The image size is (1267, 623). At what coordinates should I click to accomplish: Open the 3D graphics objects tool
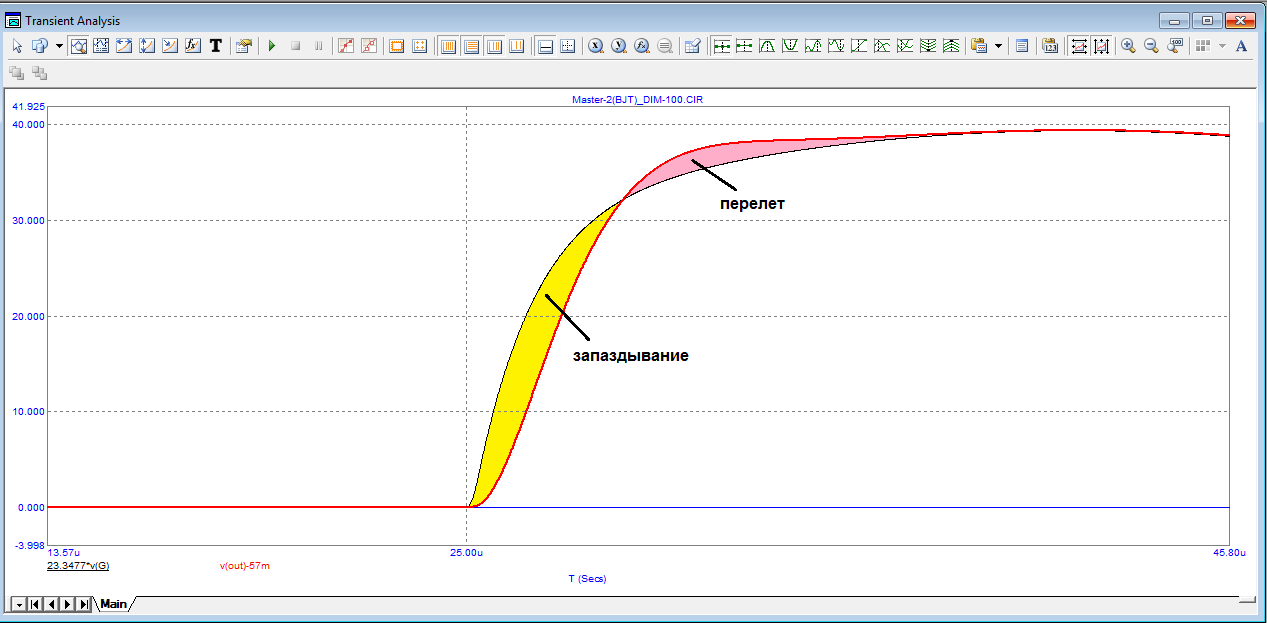coord(41,46)
